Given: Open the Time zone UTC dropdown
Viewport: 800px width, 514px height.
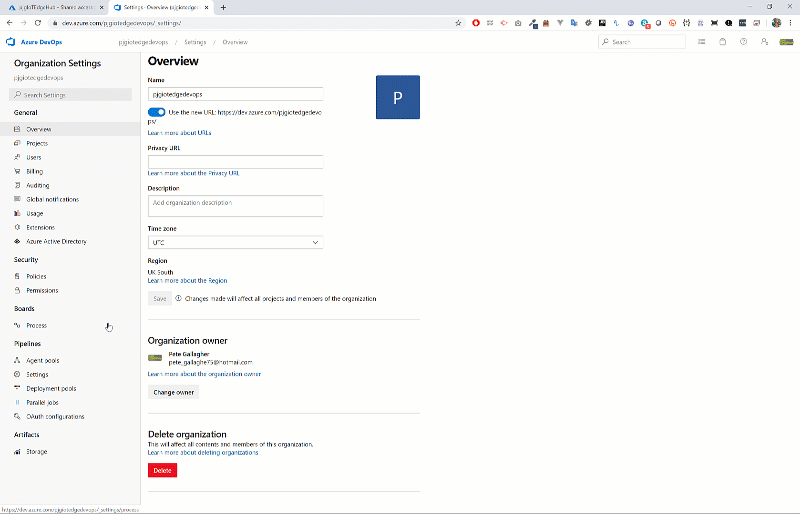Looking at the screenshot, I should pyautogui.click(x=235, y=242).
